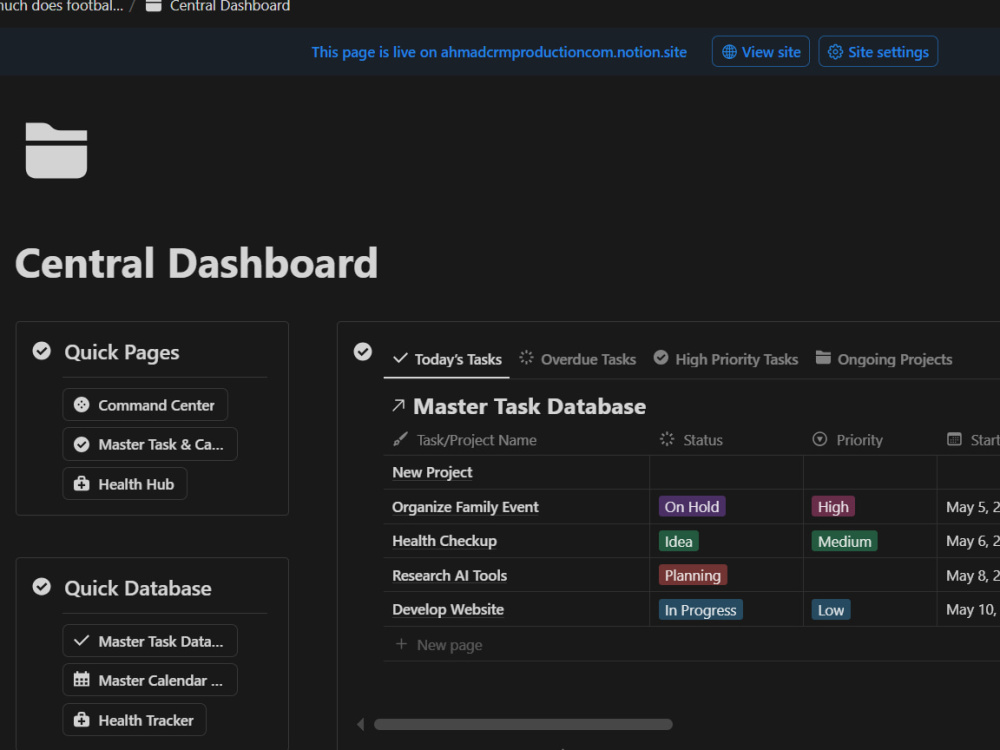Screen dimensions: 1000x750
Task: Open Command Center page
Action: (145, 405)
